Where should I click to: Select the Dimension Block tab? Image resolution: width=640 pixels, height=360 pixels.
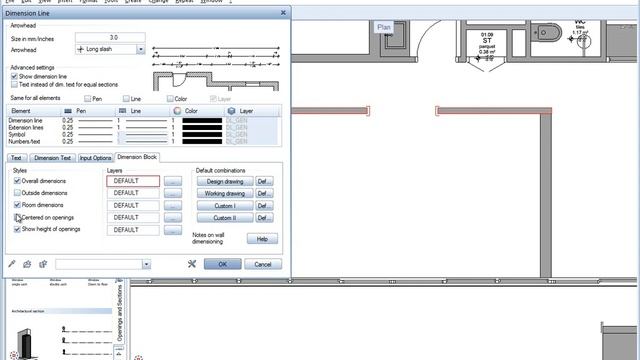click(x=137, y=157)
